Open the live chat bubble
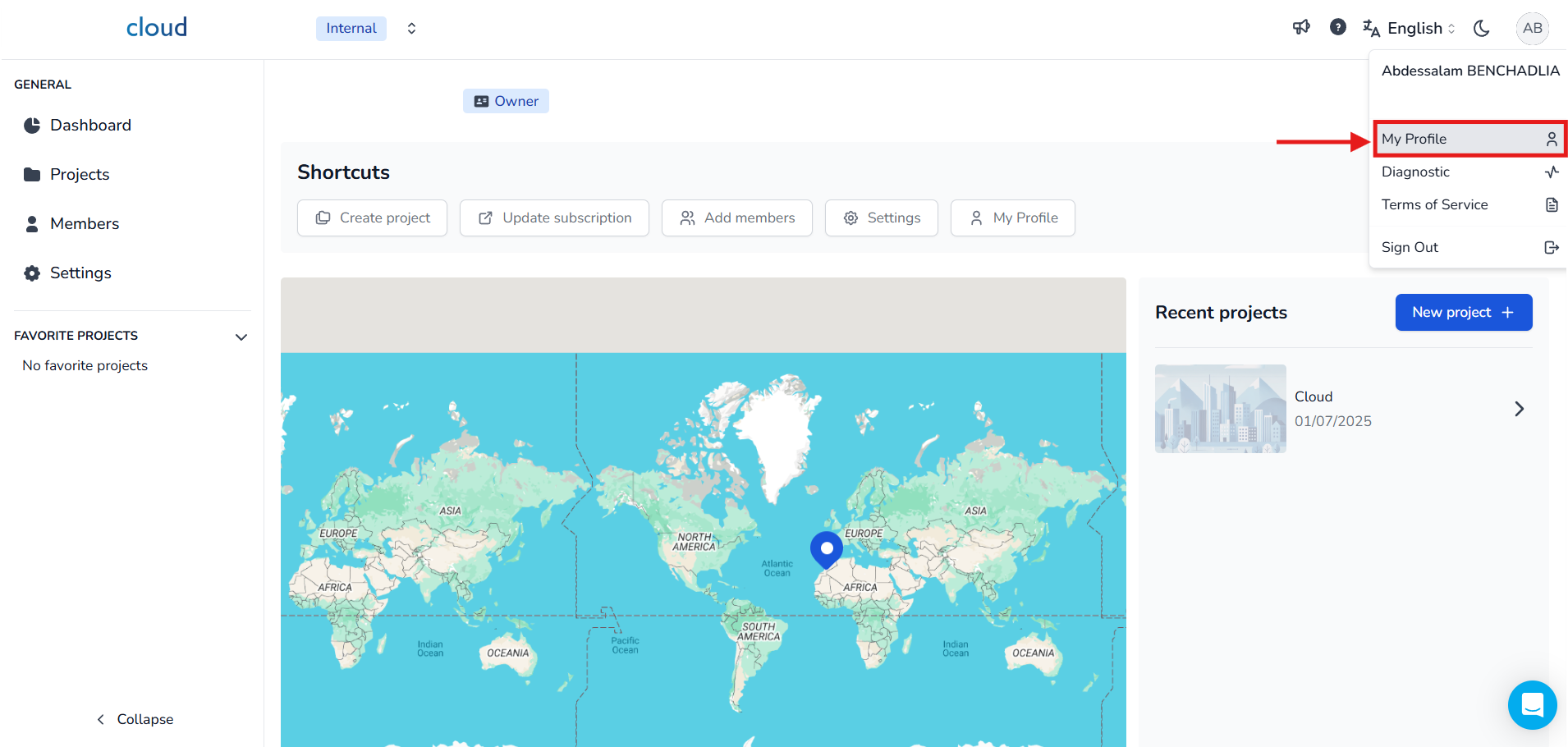 pyautogui.click(x=1532, y=705)
